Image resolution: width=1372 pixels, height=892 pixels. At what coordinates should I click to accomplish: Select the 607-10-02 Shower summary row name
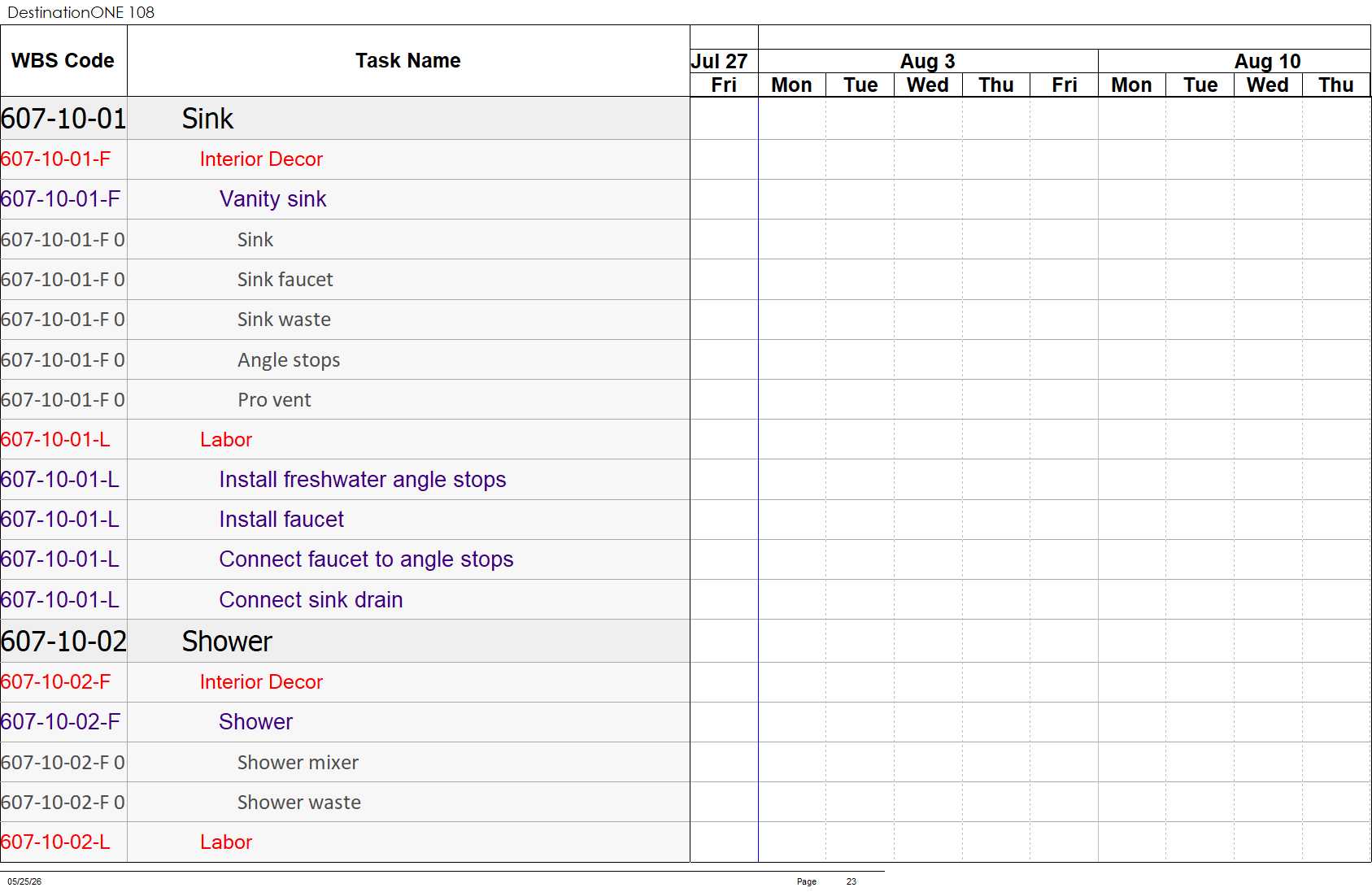[x=227, y=642]
